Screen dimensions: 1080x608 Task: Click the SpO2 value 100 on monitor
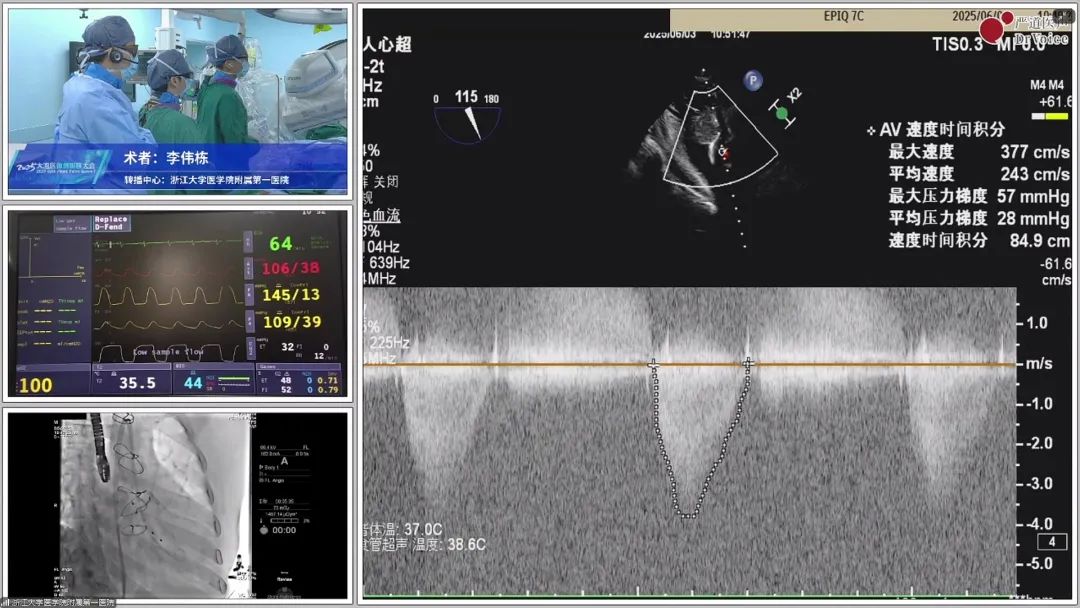[35, 384]
